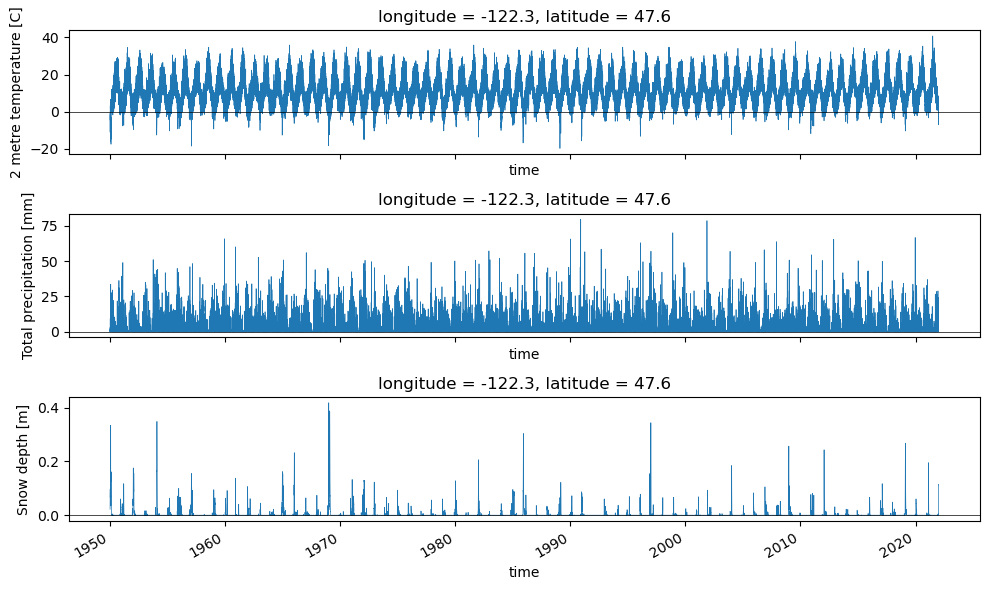Click the 1990 year tick label

(x=552, y=545)
